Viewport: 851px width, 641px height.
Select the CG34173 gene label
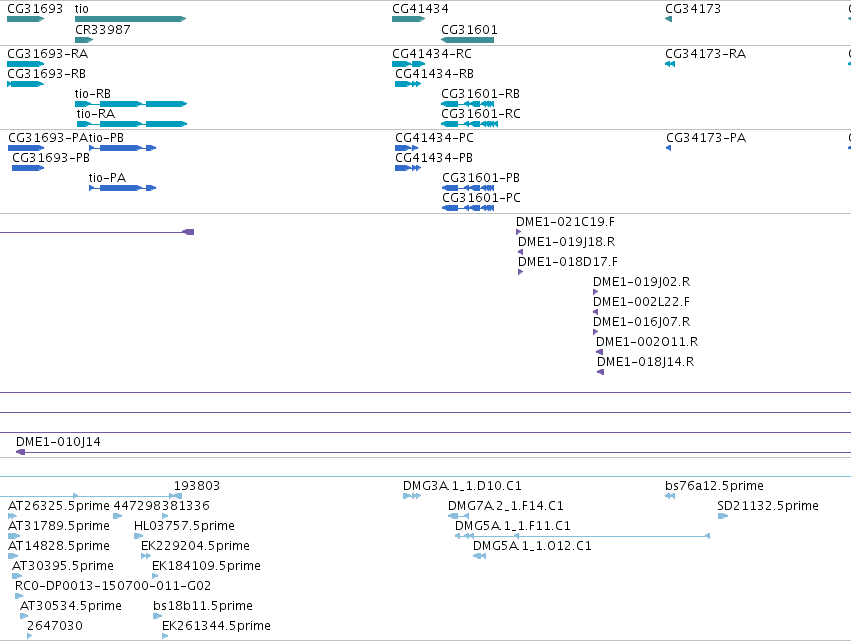[693, 9]
